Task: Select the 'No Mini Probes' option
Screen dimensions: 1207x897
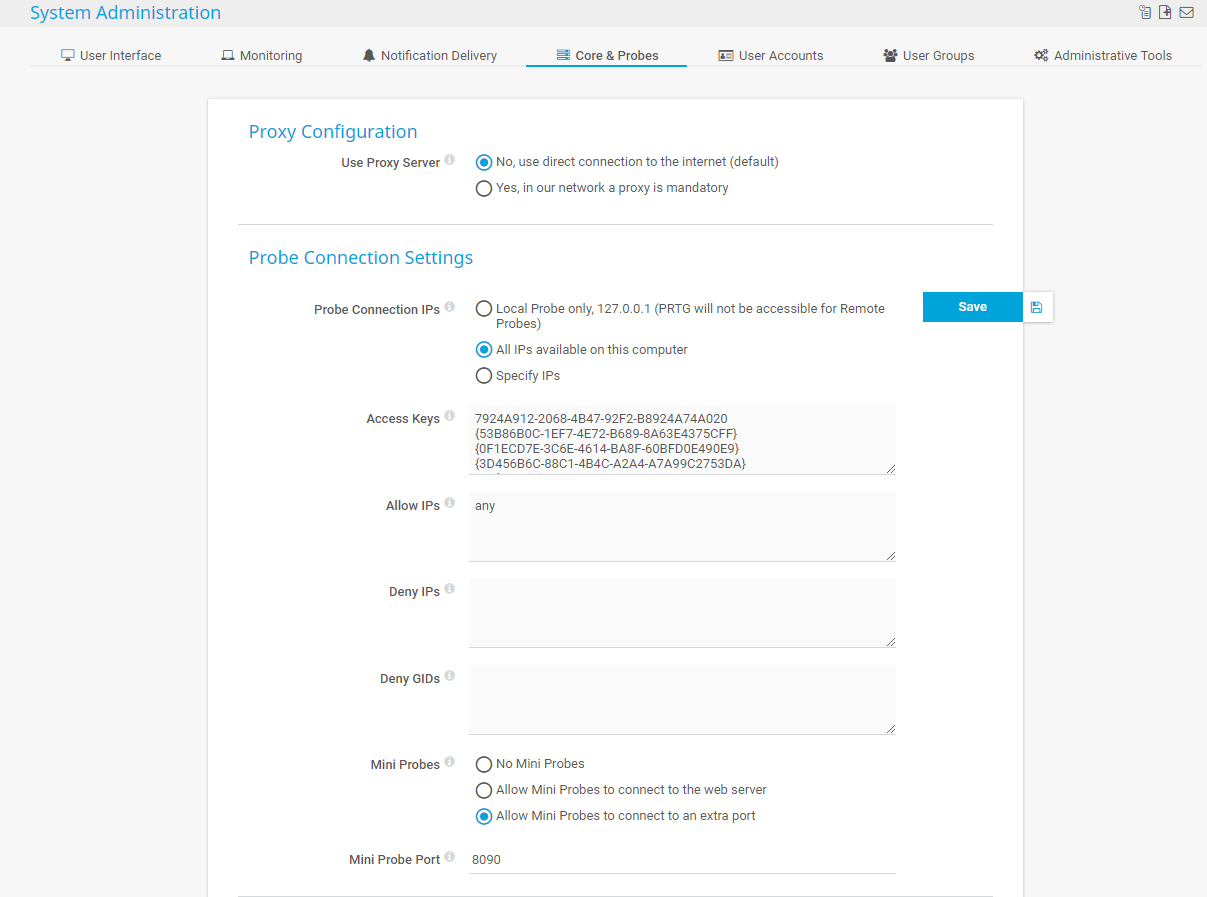Action: (484, 764)
